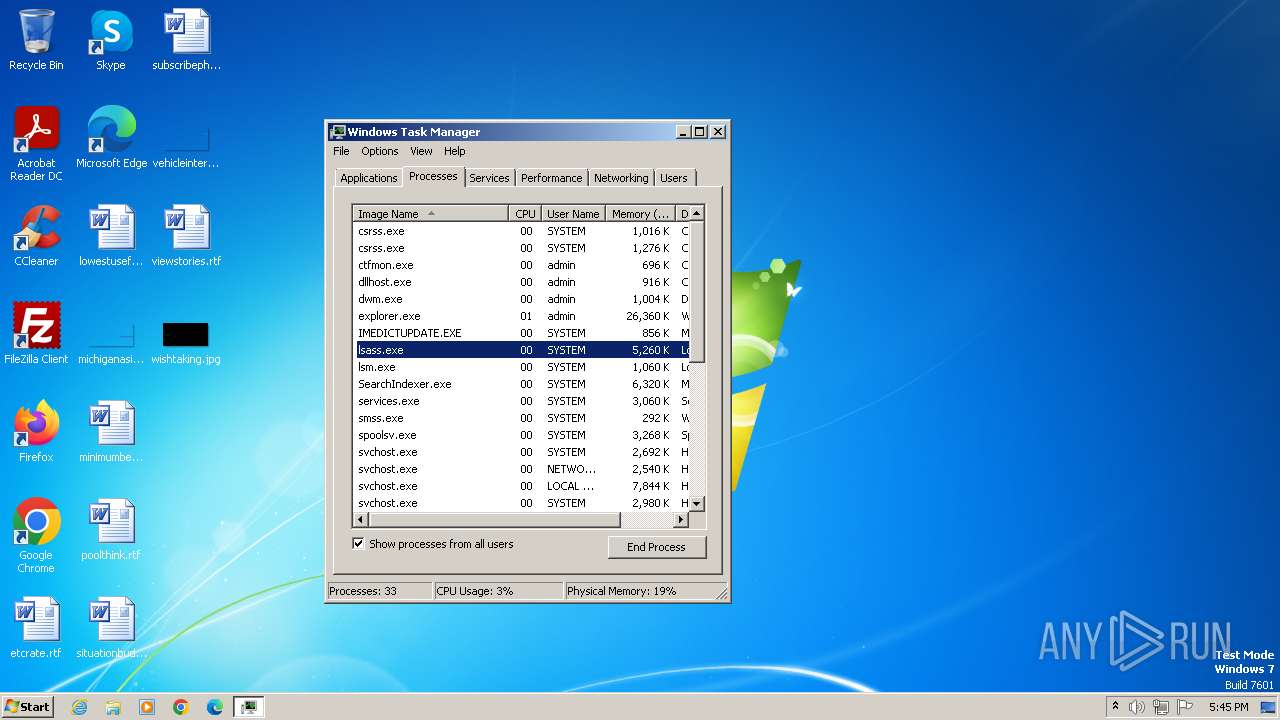Launch the FileZilla Client shortcut

[36, 334]
